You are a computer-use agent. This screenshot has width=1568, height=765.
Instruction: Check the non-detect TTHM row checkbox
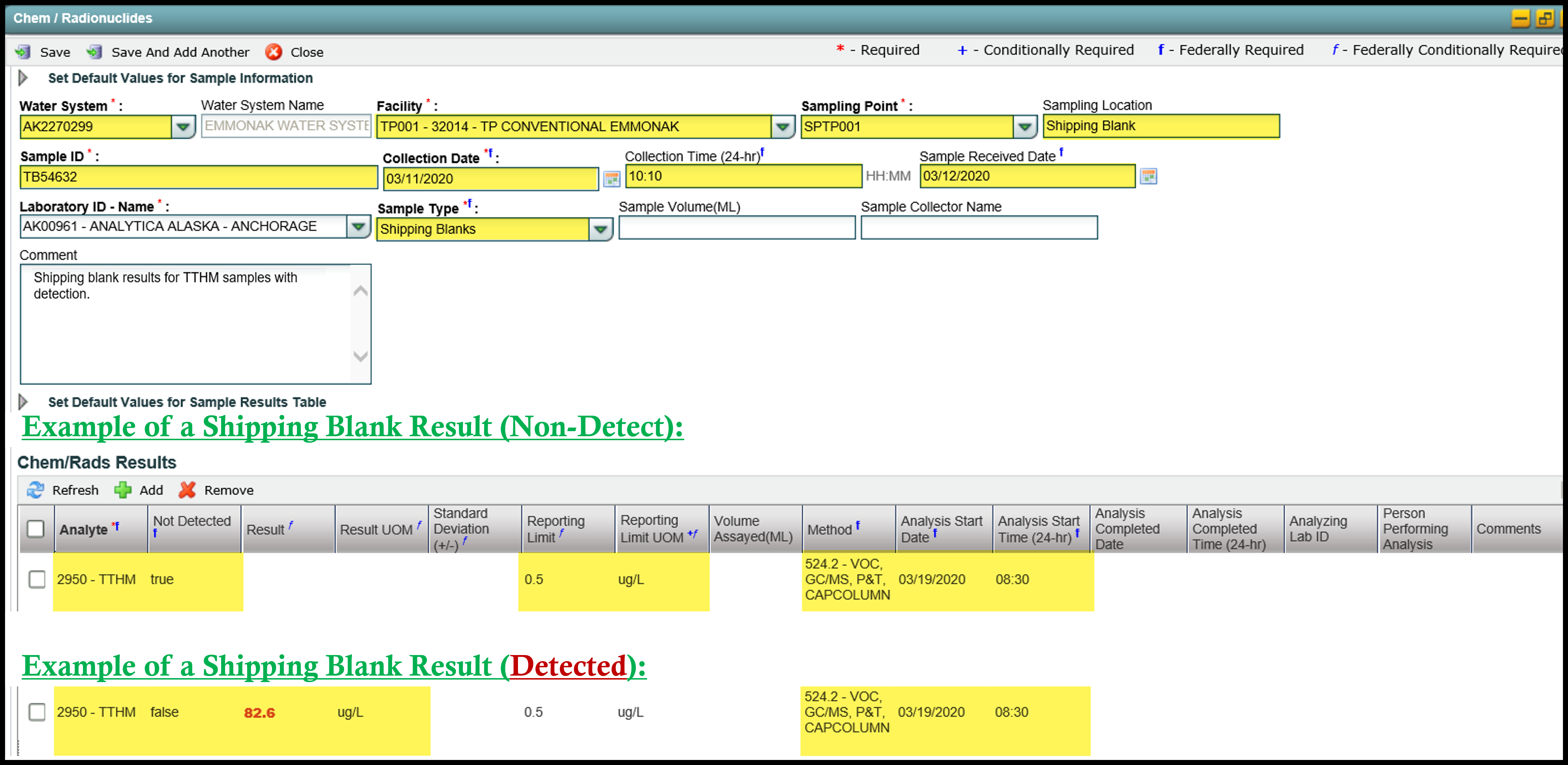pos(37,579)
